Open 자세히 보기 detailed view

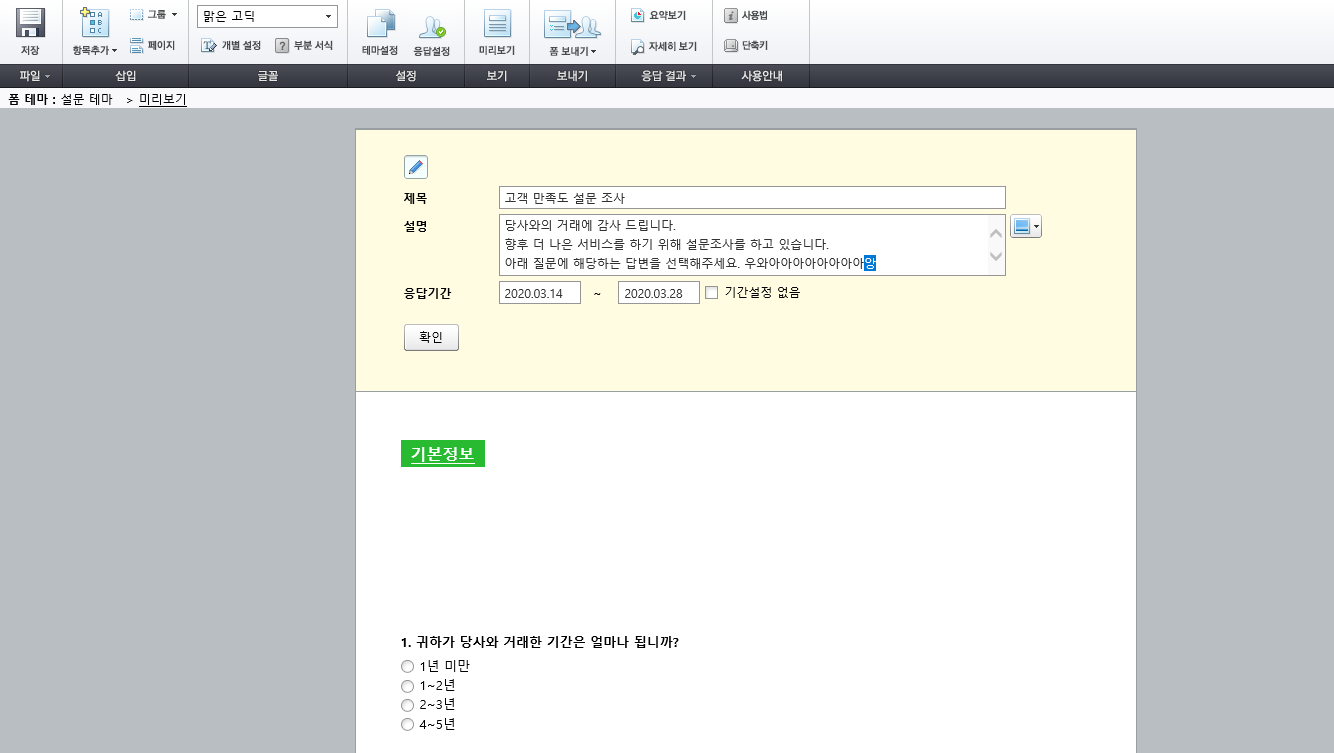pos(663,46)
